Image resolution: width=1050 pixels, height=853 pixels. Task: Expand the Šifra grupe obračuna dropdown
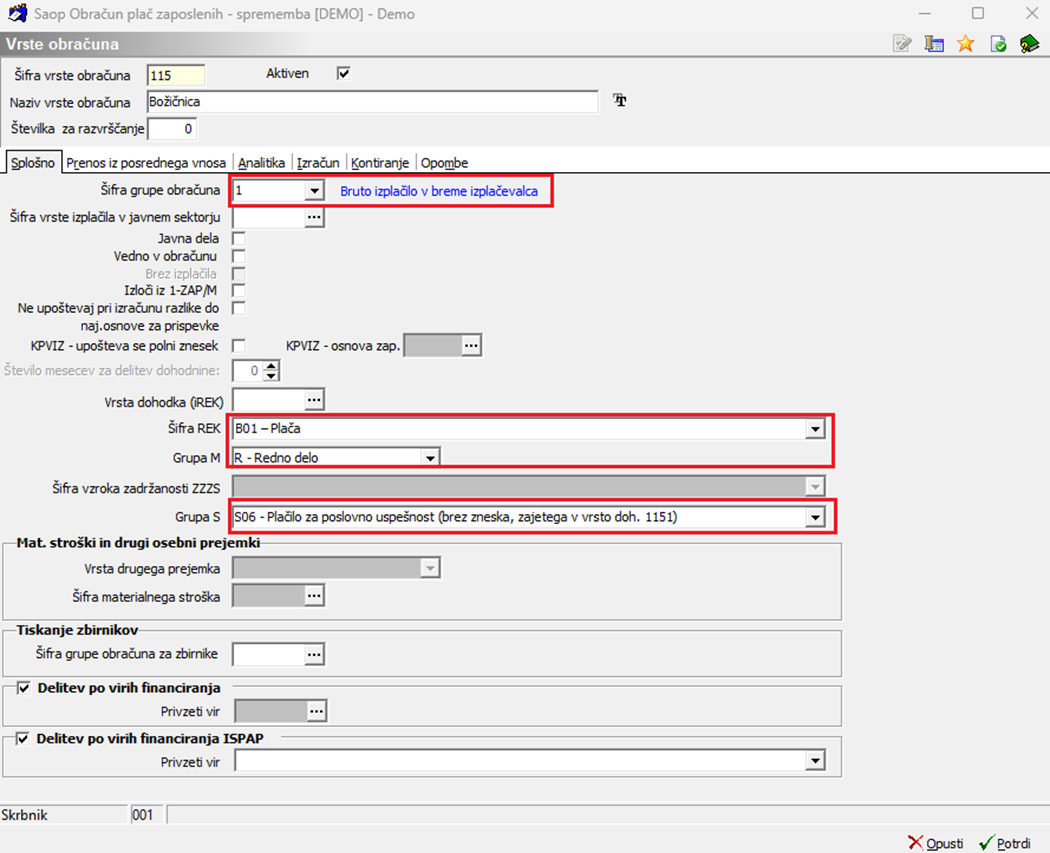click(314, 191)
